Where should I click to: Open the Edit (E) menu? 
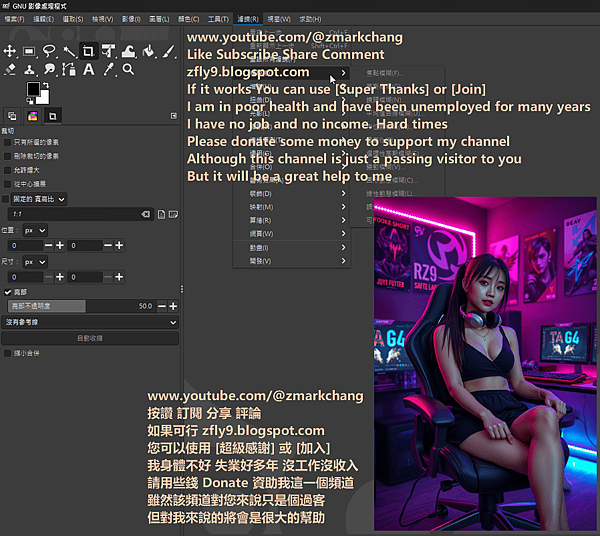(x=43, y=19)
